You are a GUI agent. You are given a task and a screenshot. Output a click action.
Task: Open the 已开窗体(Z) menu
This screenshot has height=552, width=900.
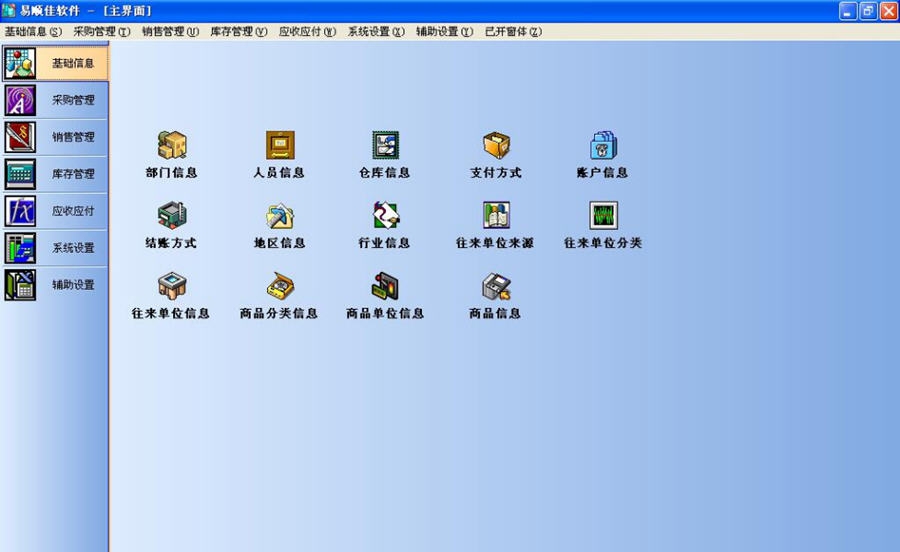pos(513,32)
